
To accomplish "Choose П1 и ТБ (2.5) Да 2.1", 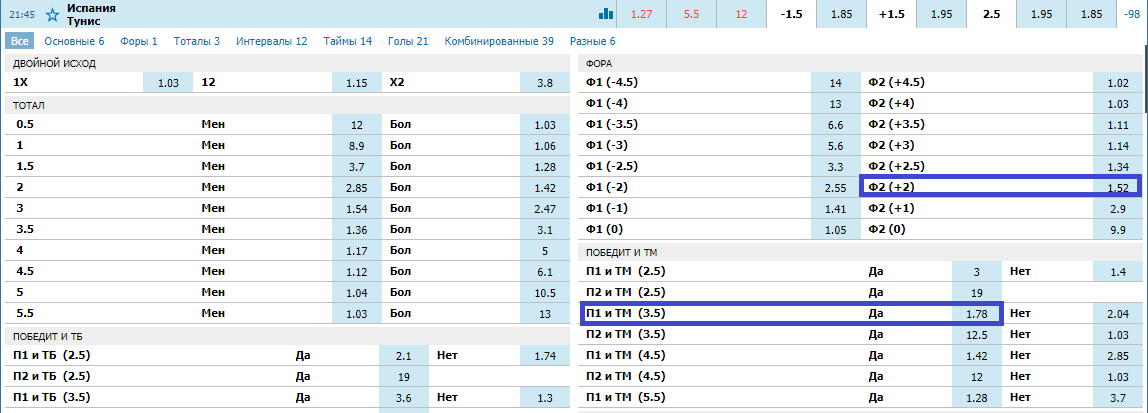I will 403,357.
